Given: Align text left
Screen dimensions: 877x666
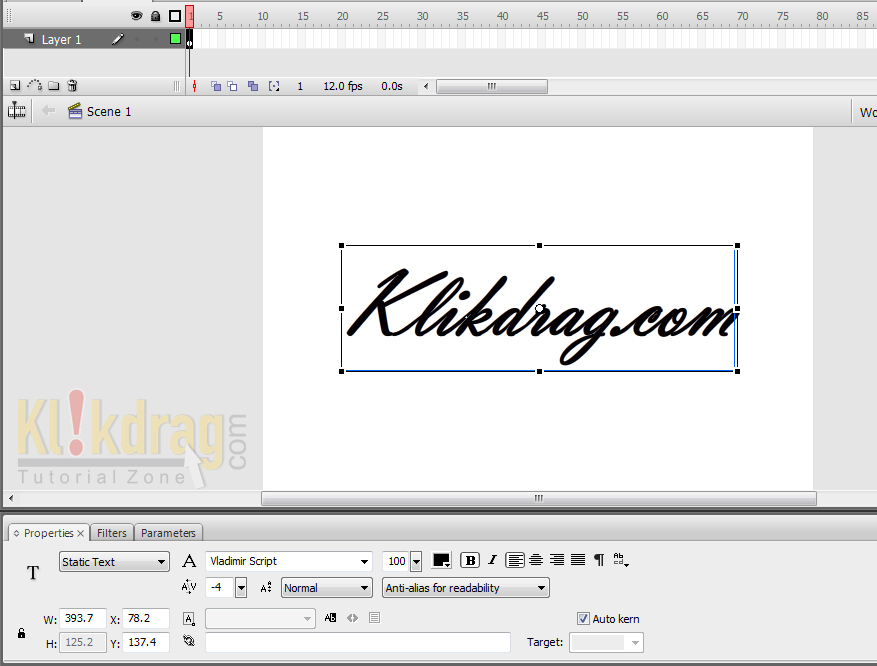Looking at the screenshot, I should coord(515,560).
